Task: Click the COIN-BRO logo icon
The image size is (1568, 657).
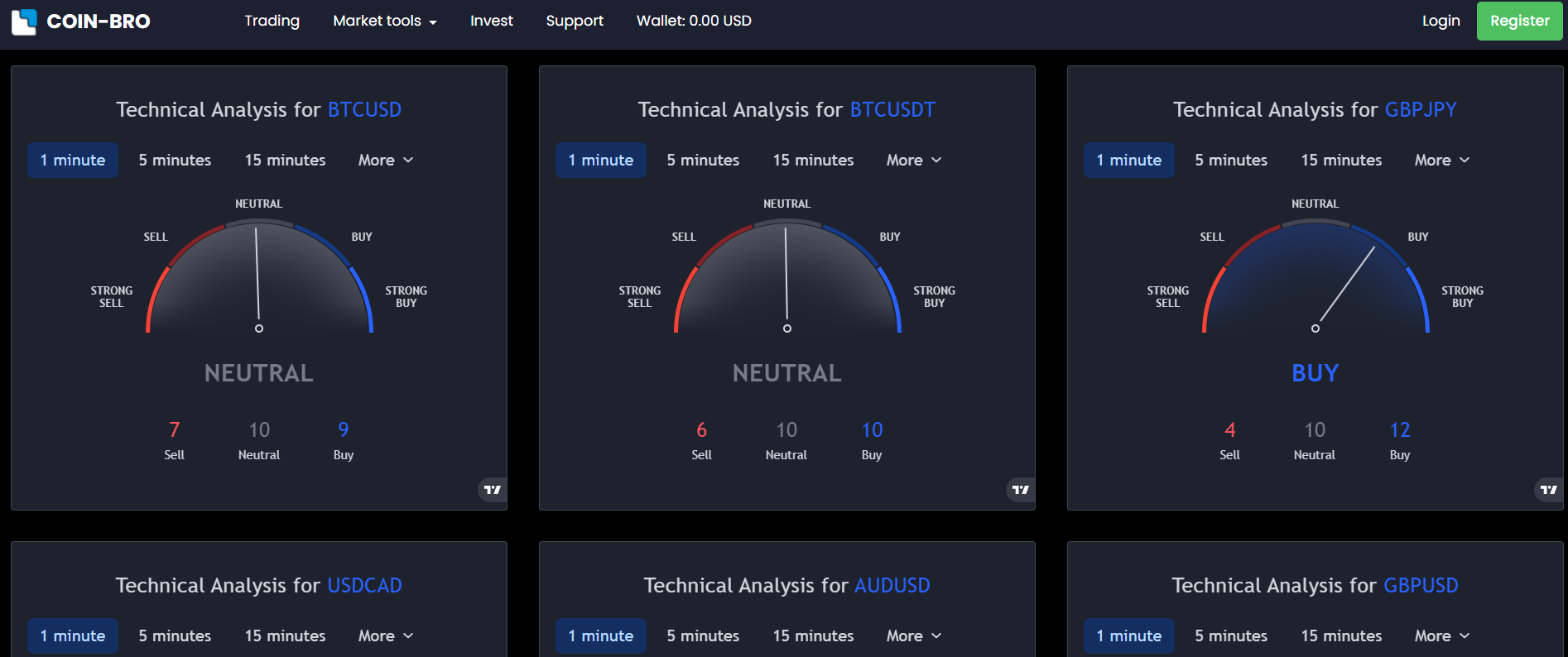Action: (x=24, y=22)
